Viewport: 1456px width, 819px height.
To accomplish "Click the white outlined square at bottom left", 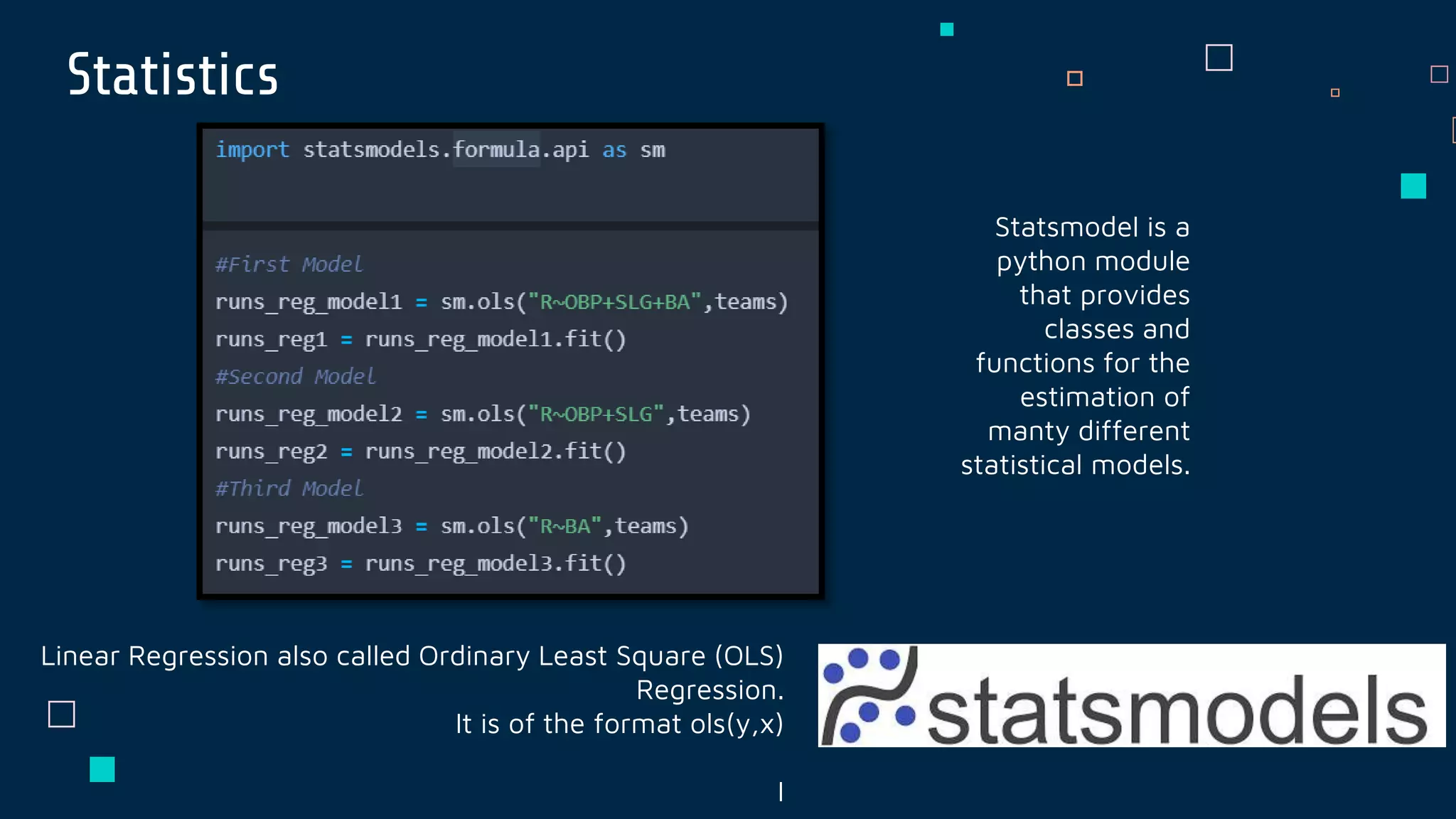I will [x=62, y=714].
